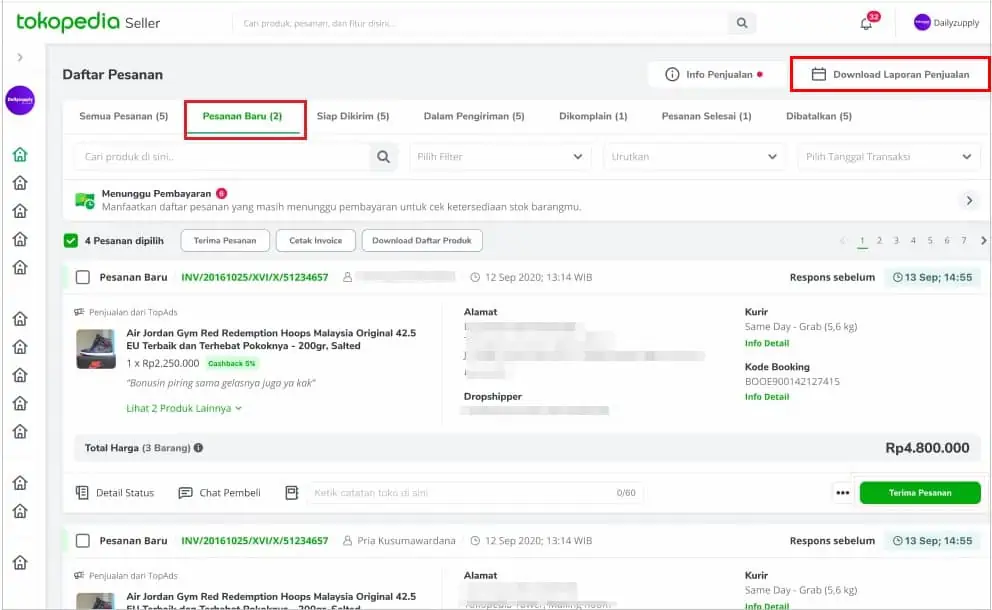
Task: Switch to Dikomplain (1) tab
Action: click(593, 116)
